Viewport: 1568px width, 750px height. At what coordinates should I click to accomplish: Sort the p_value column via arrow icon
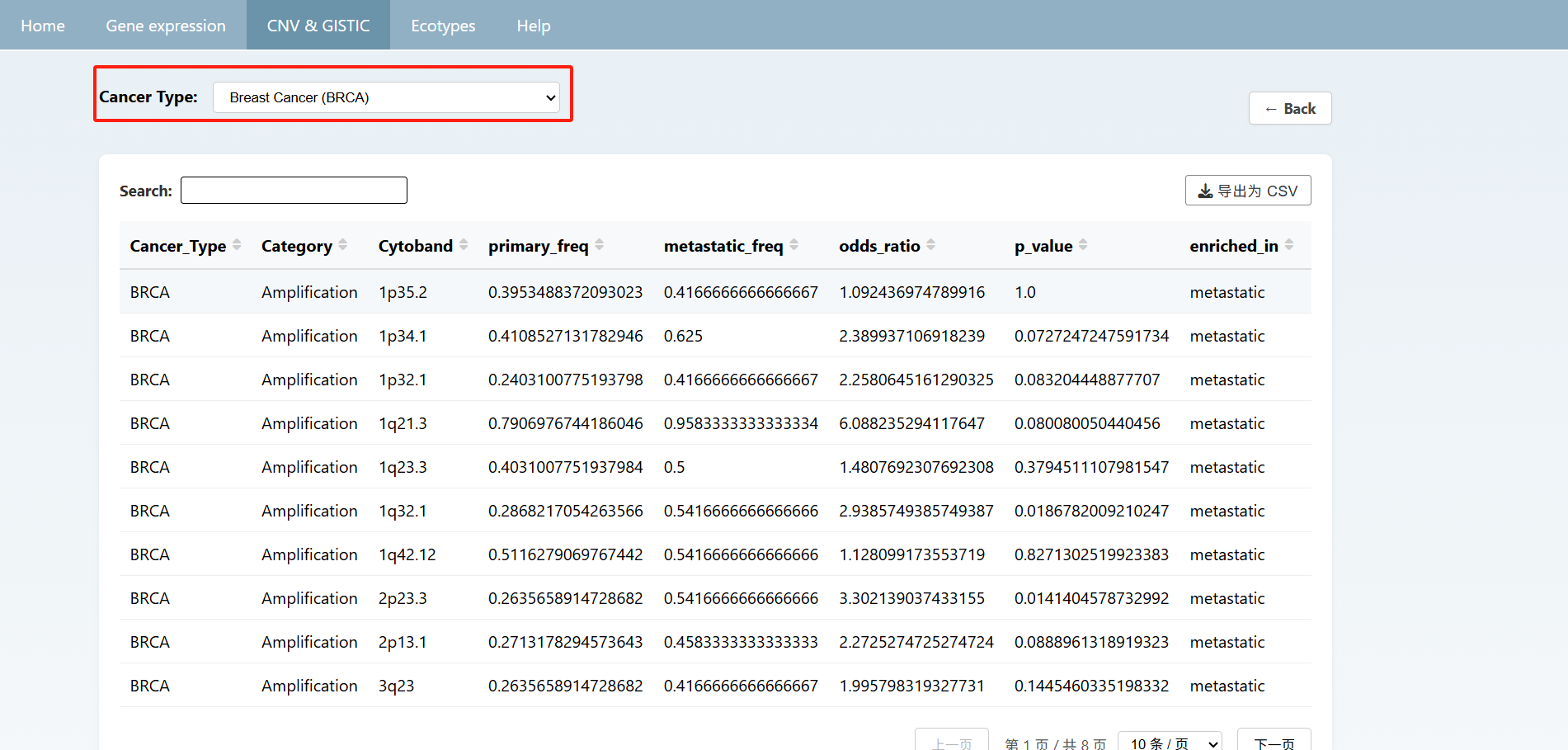point(1083,245)
